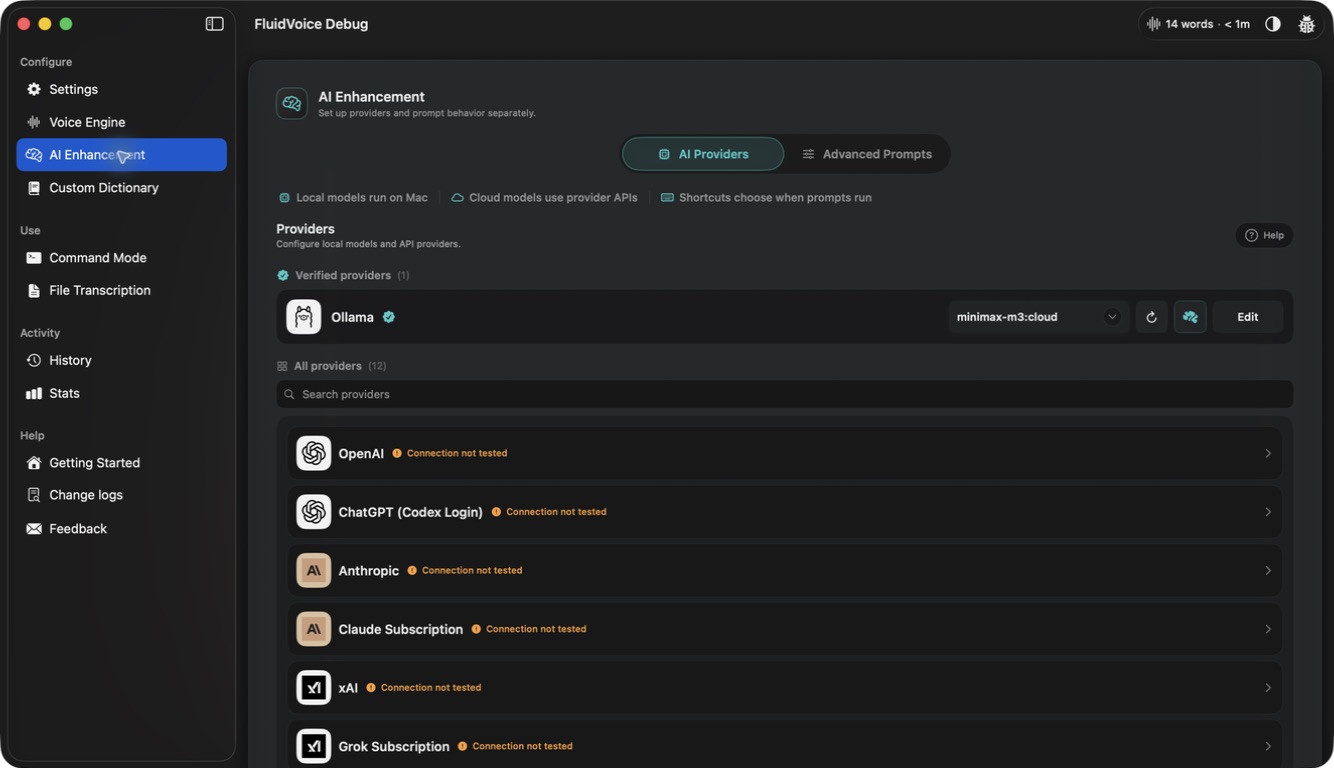The height and width of the screenshot is (768, 1334).
Task: Click the brain icon button for Ollama
Action: coord(1190,317)
